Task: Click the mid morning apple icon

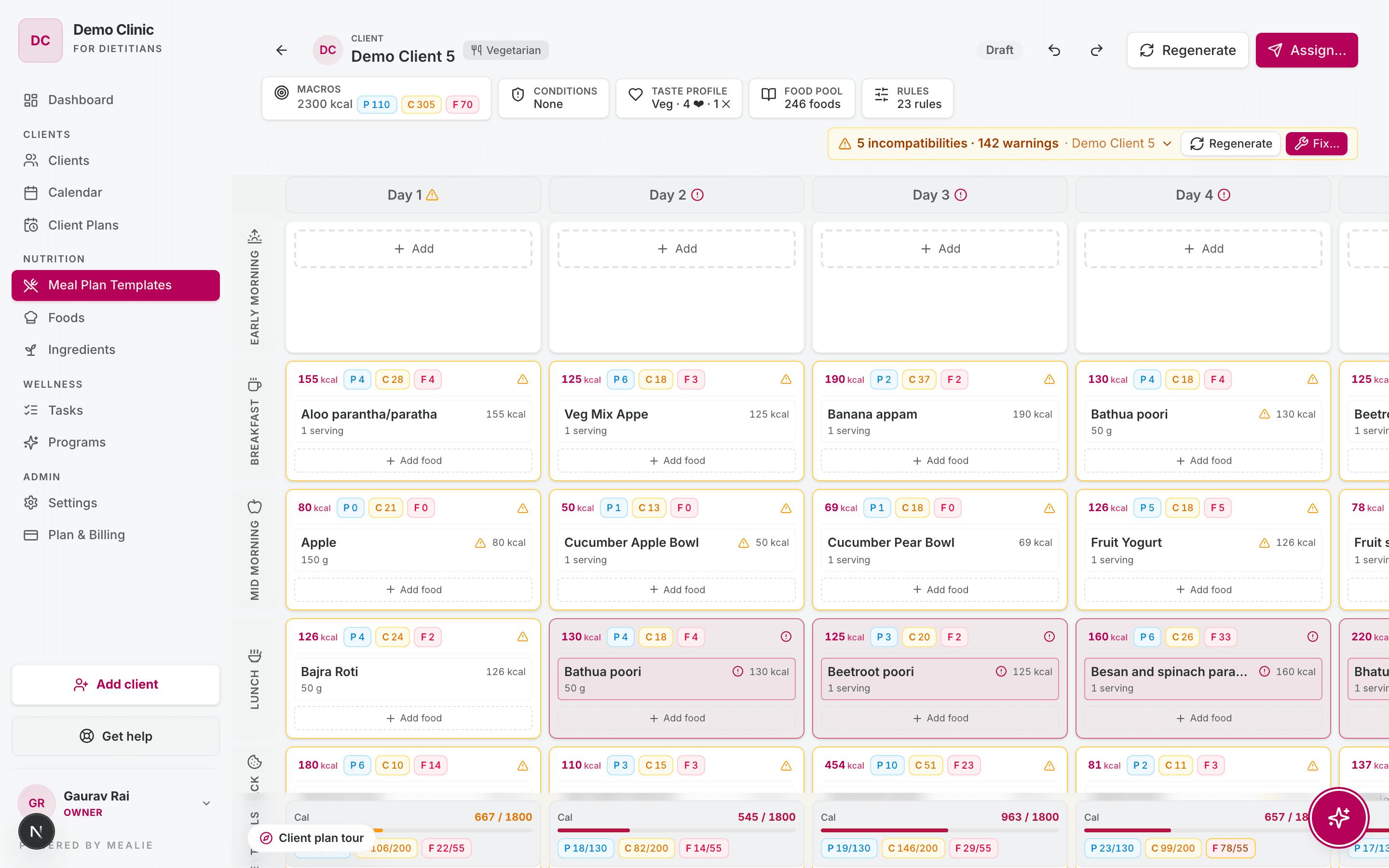Action: point(254,507)
